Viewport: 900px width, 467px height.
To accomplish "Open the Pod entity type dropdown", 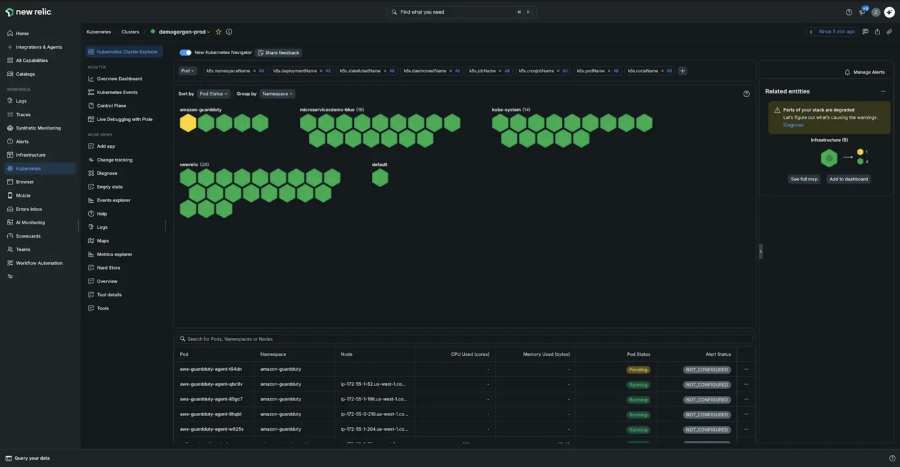I will coord(187,71).
